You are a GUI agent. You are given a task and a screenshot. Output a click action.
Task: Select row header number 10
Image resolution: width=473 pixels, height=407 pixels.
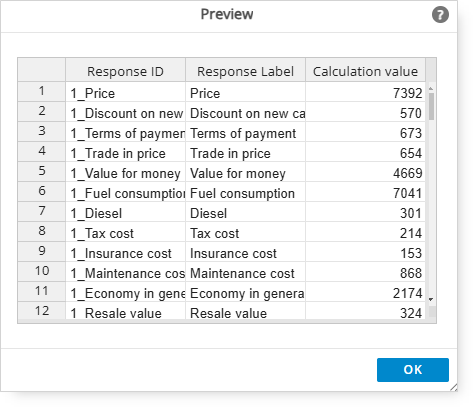(x=42, y=271)
